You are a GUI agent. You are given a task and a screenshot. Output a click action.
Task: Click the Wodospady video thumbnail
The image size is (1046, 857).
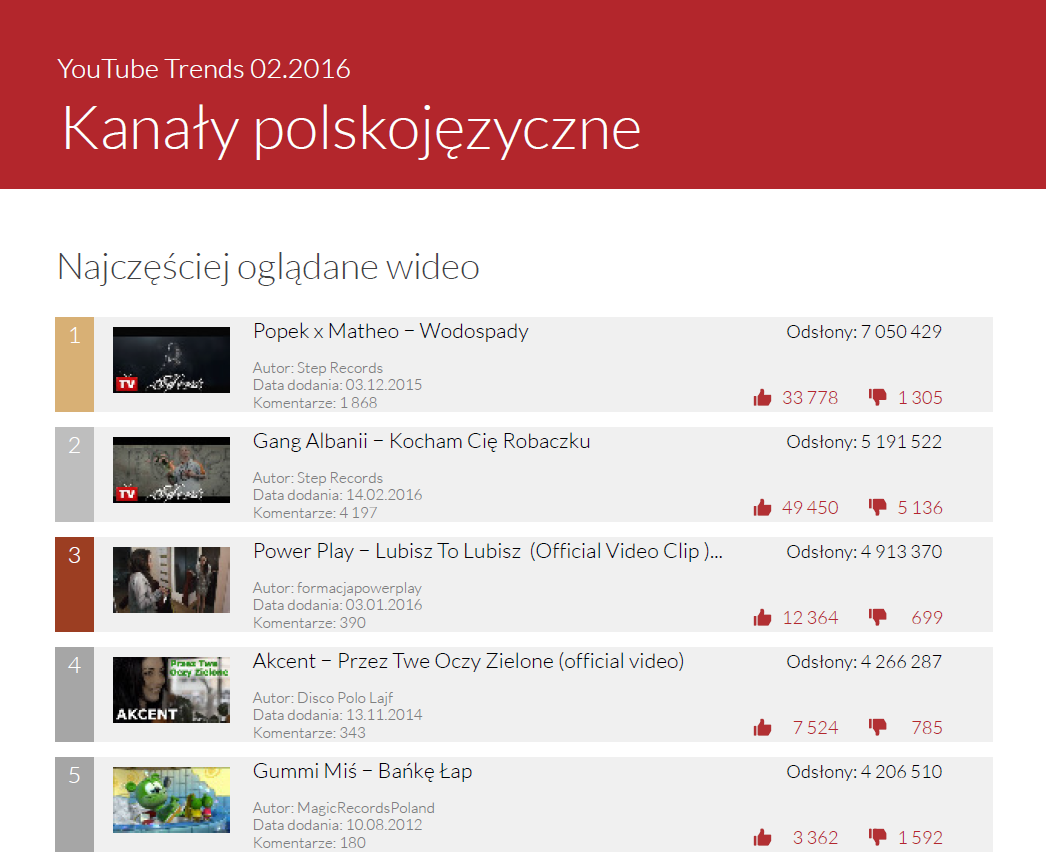coord(171,360)
